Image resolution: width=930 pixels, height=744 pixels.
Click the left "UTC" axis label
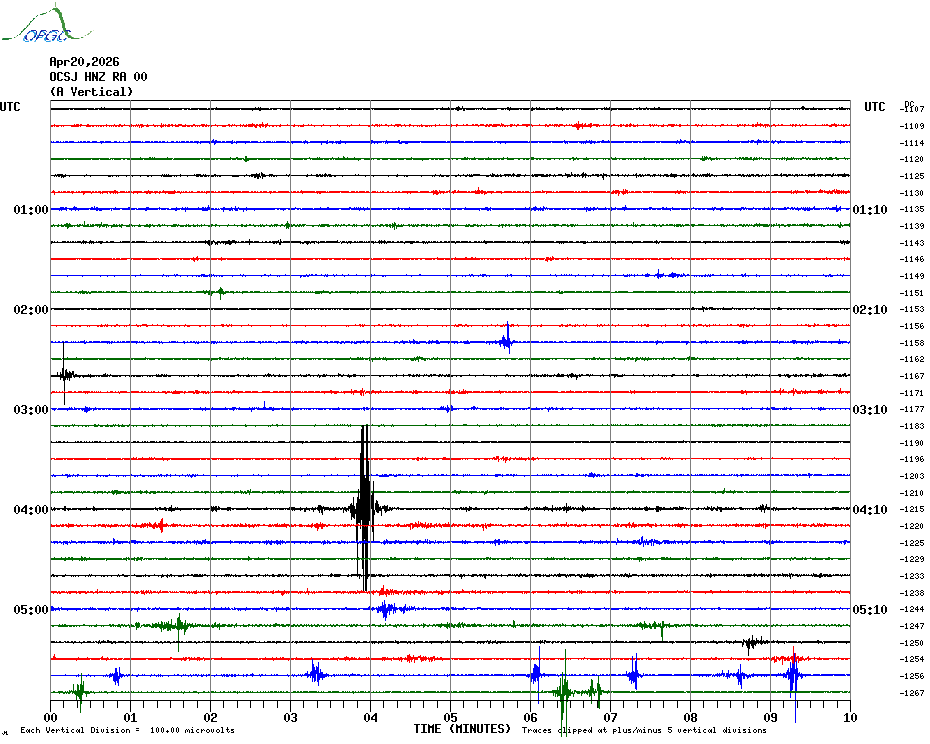coord(10,107)
